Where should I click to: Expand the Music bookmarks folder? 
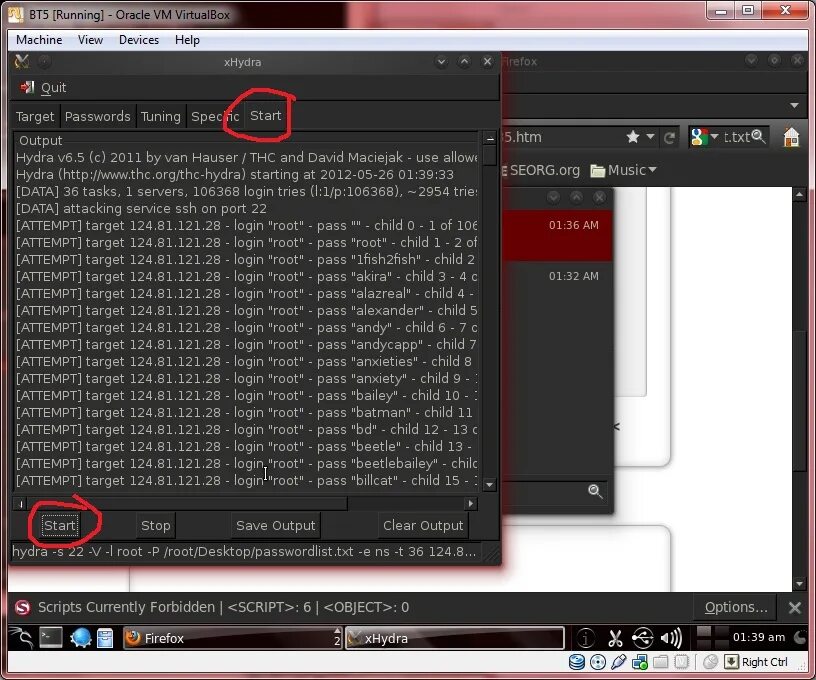coord(623,170)
